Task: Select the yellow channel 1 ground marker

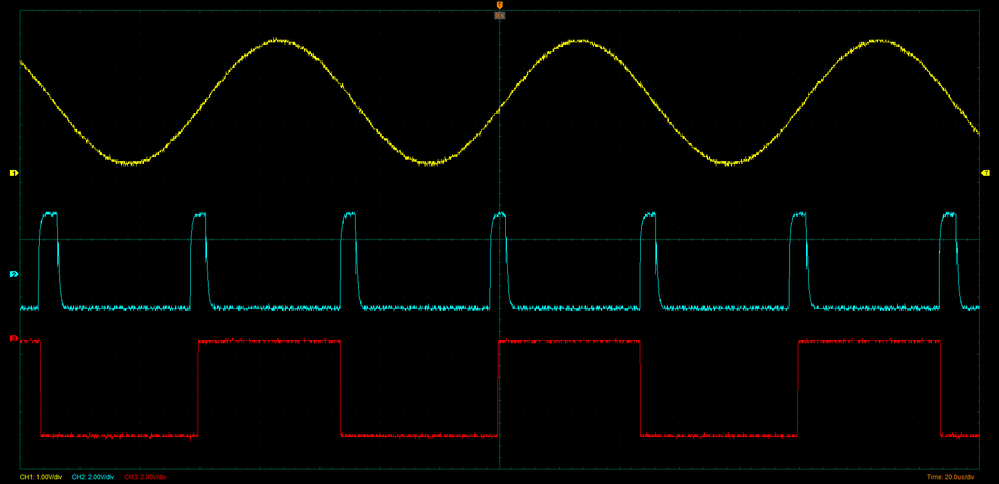Action: (x=13, y=173)
